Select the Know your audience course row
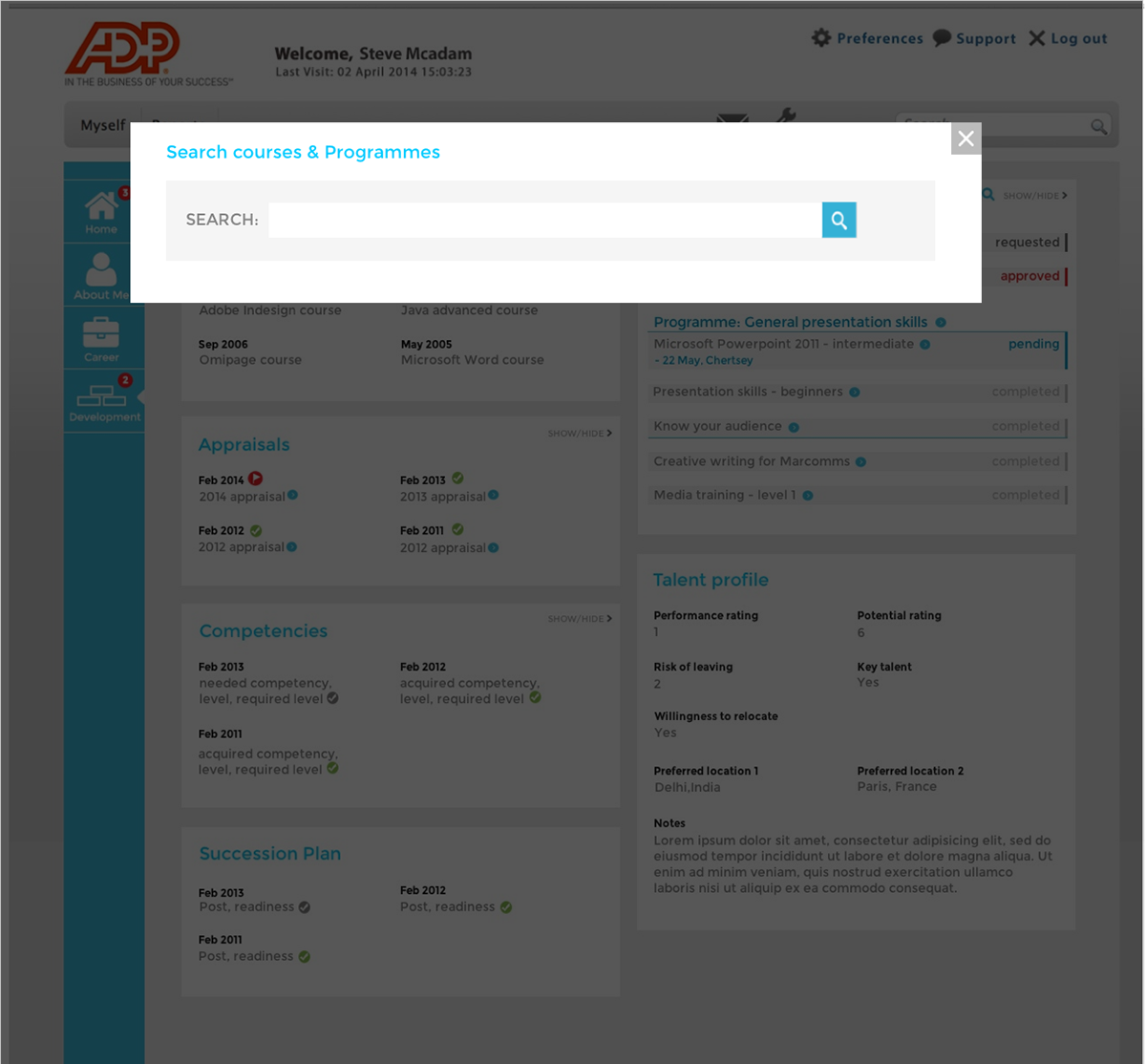Viewport: 1146px width, 1064px height. pyautogui.click(x=858, y=427)
